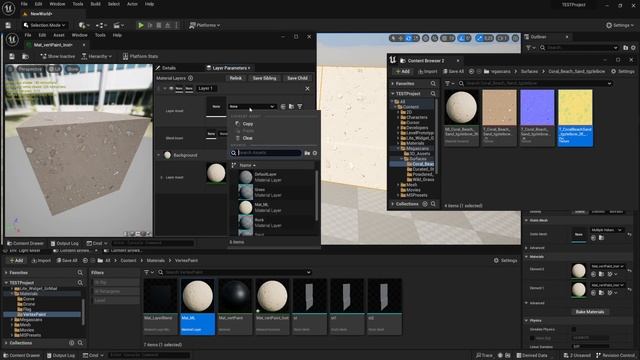Open the Layer Asset None dropdown

point(252,107)
